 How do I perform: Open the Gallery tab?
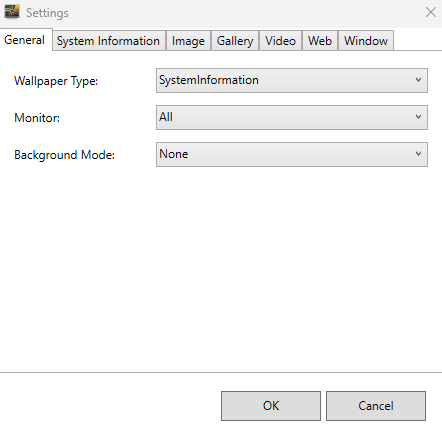pos(235,41)
